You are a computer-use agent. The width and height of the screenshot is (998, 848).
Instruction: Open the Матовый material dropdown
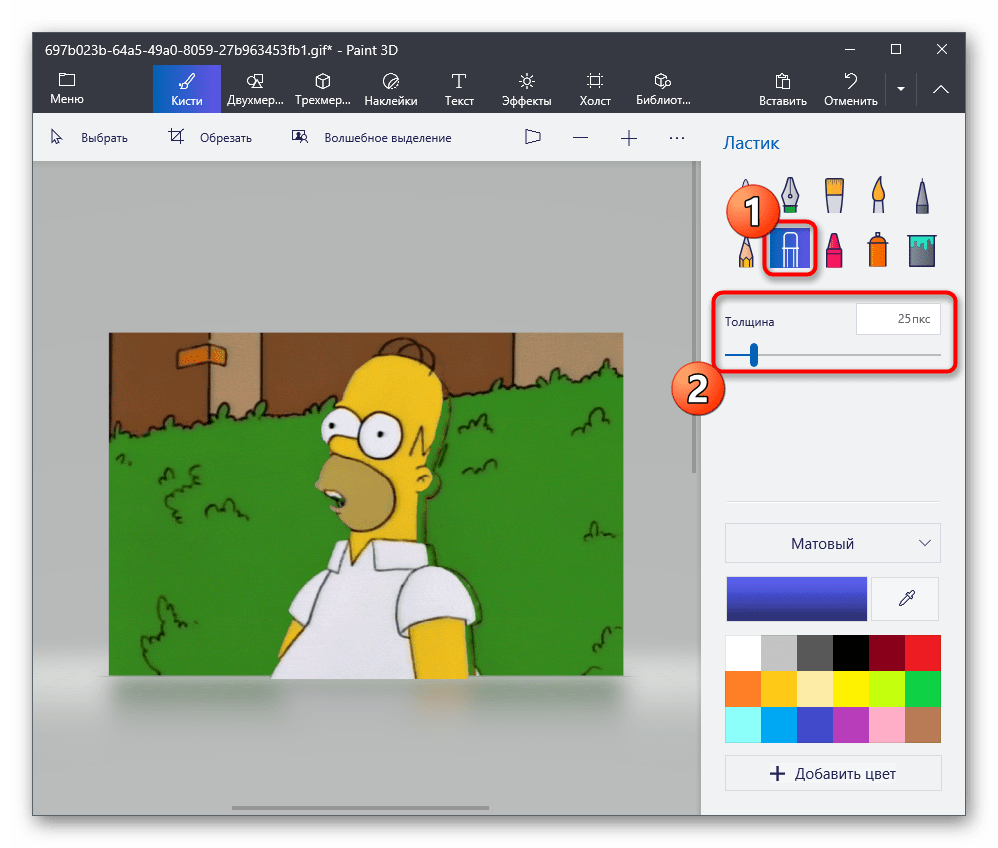832,544
